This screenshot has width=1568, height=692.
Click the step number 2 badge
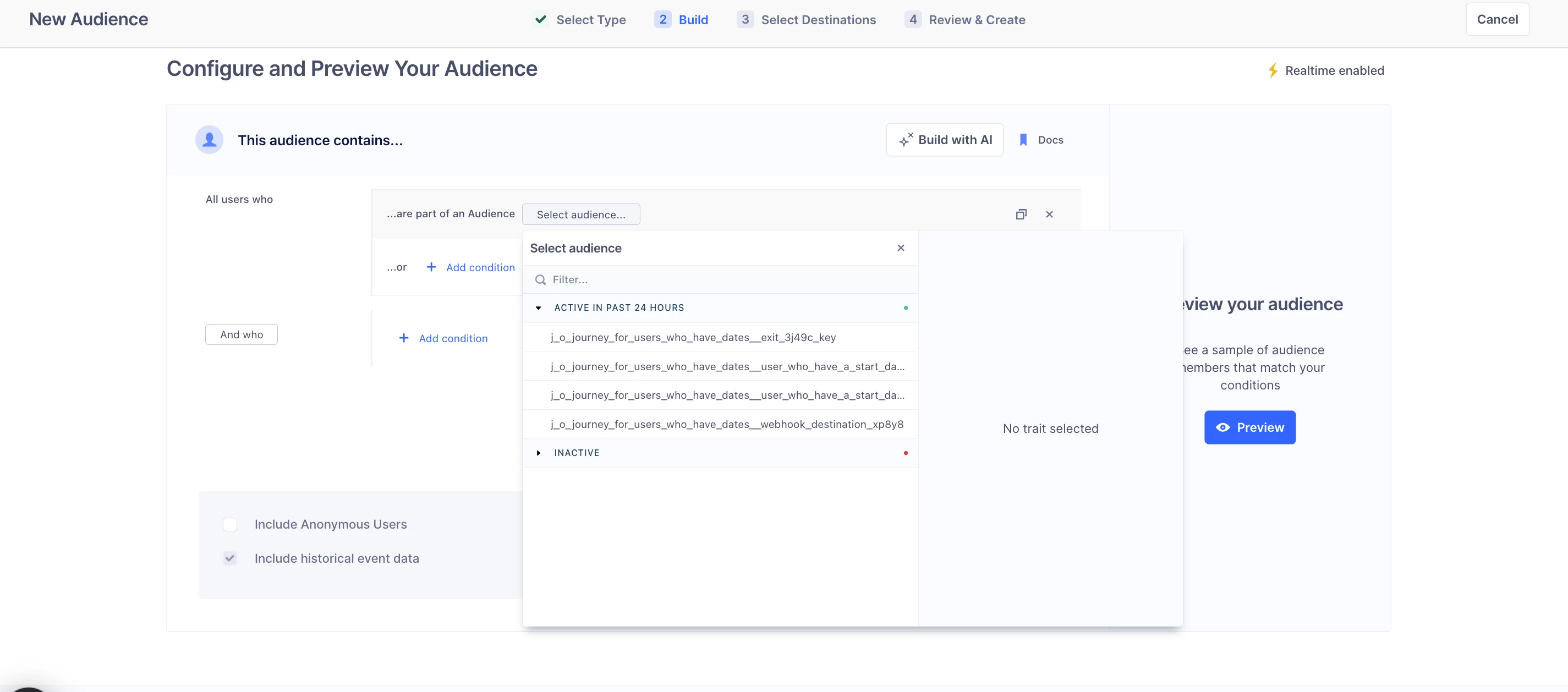tap(662, 19)
